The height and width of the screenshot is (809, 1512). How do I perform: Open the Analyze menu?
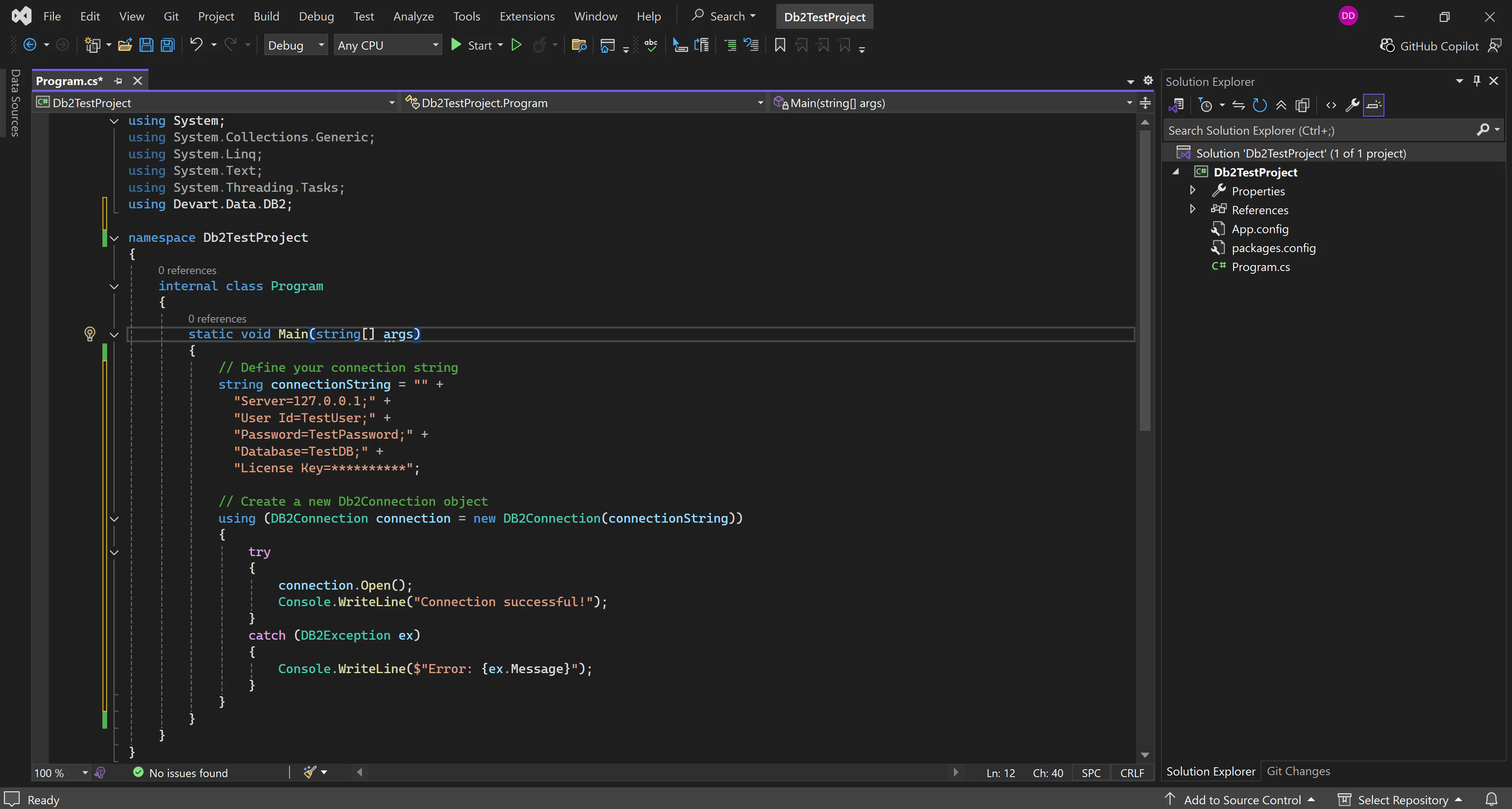pyautogui.click(x=413, y=17)
